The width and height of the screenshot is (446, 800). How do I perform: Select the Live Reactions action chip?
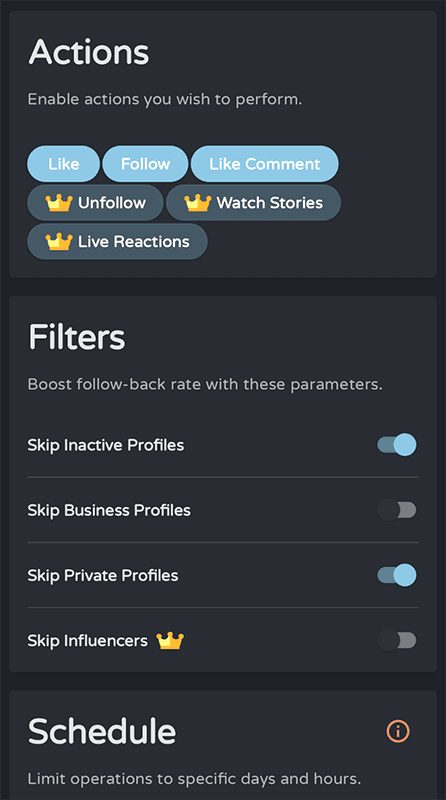(x=117, y=241)
